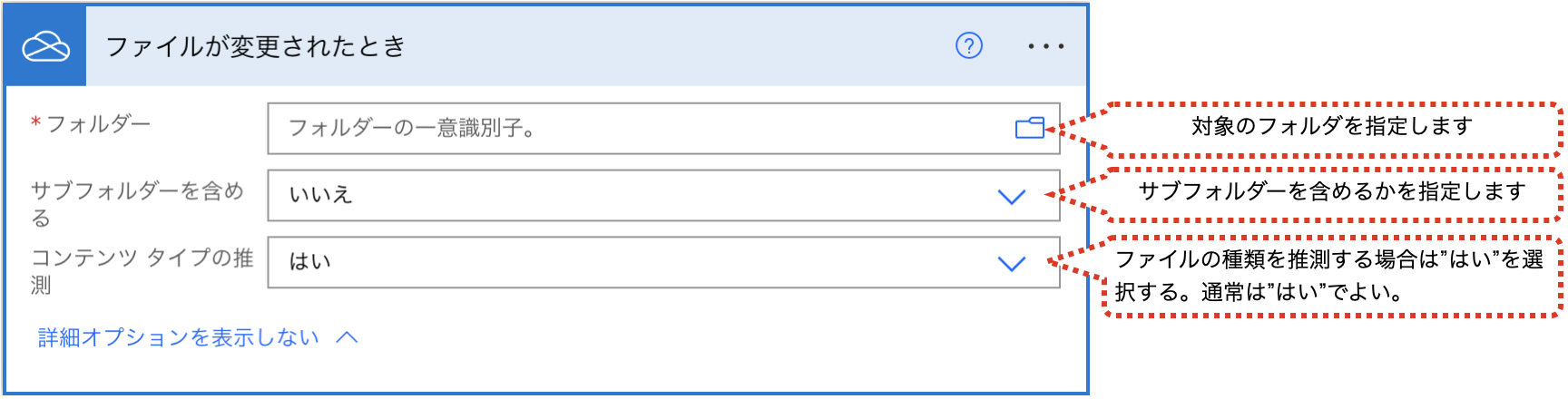The height and width of the screenshot is (399, 1568).
Task: Open the three-dot more options menu
Action: coord(1045,46)
